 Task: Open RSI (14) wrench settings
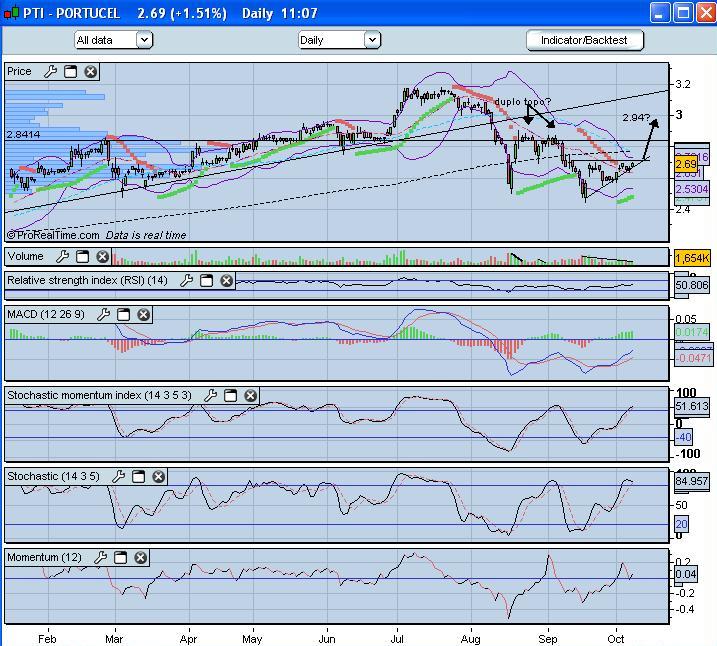[186, 281]
